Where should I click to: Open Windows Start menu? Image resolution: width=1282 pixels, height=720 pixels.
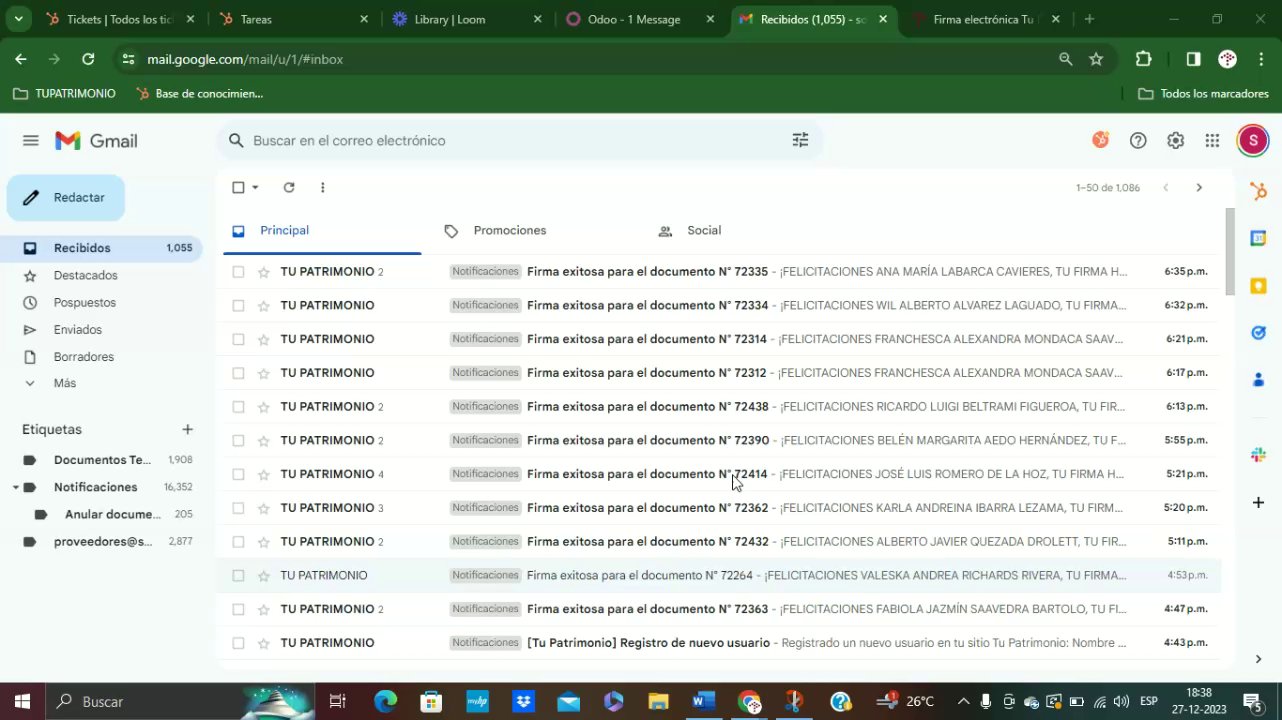(x=22, y=702)
